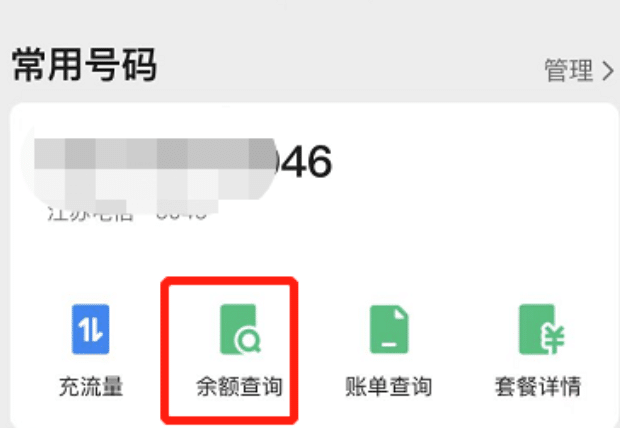
Task: Click the 余额查询 text label
Action: 240,386
